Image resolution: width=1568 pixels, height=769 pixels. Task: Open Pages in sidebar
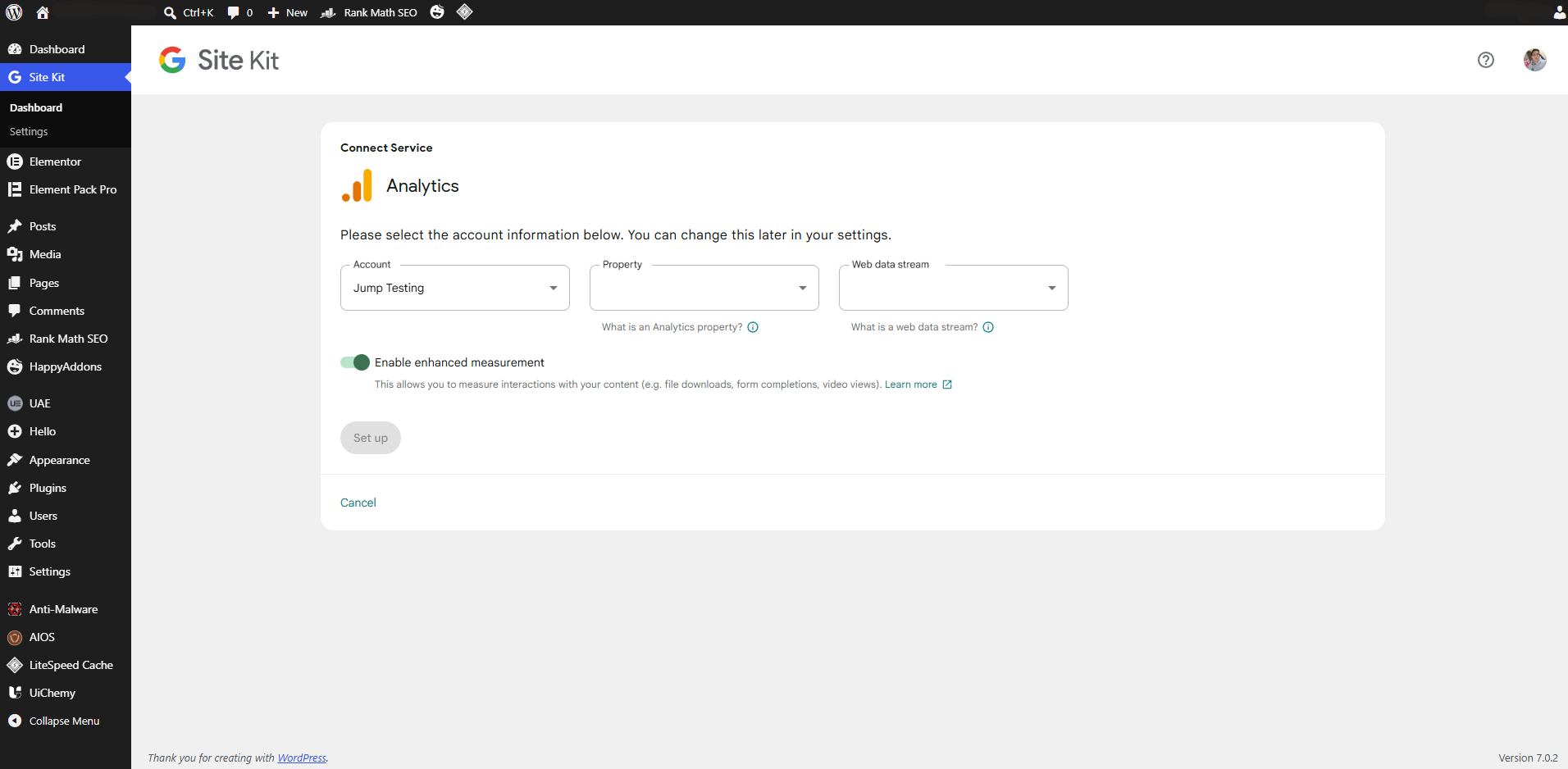tap(66, 283)
